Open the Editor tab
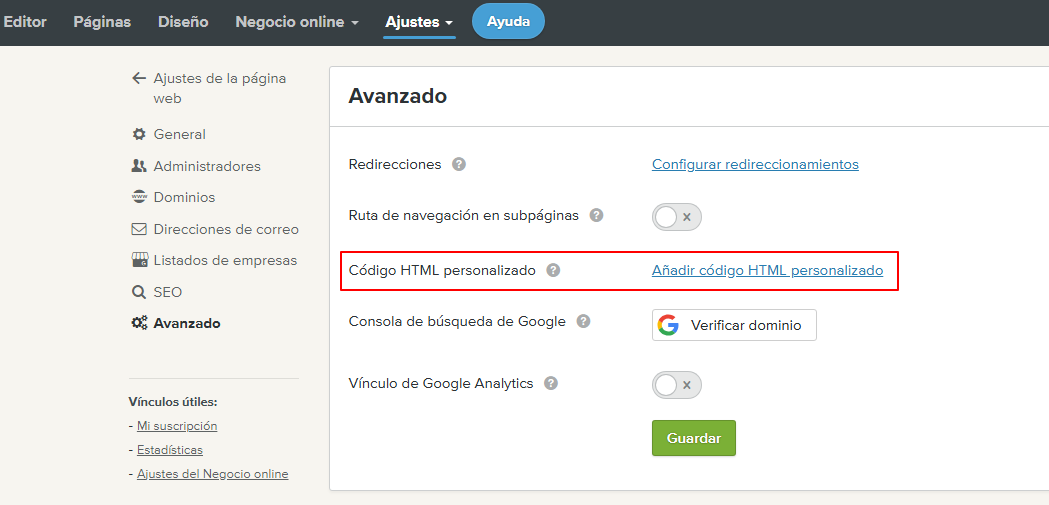The width and height of the screenshot is (1049, 505). pyautogui.click(x=24, y=22)
